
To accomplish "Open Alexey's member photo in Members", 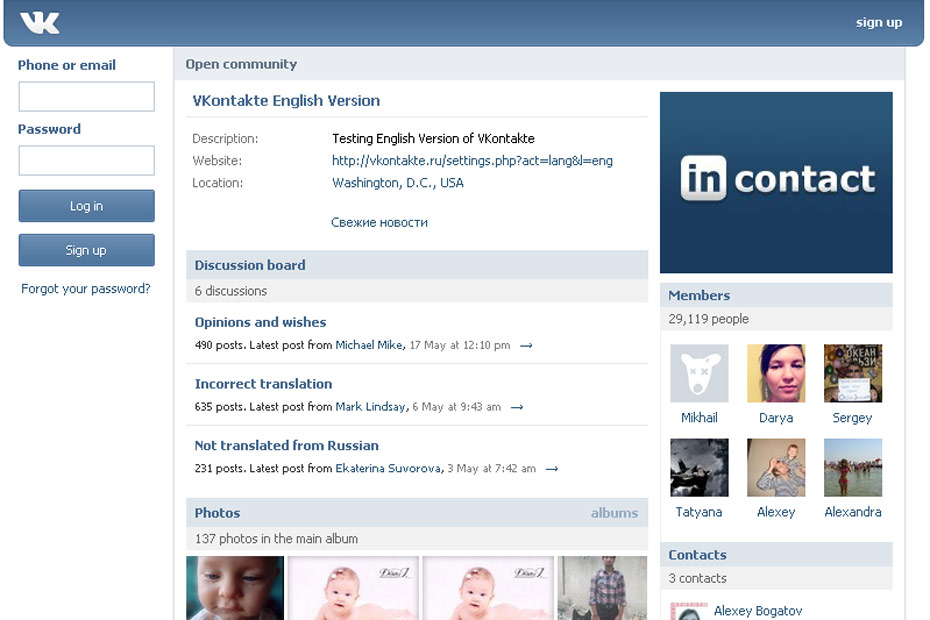I will (x=776, y=468).
